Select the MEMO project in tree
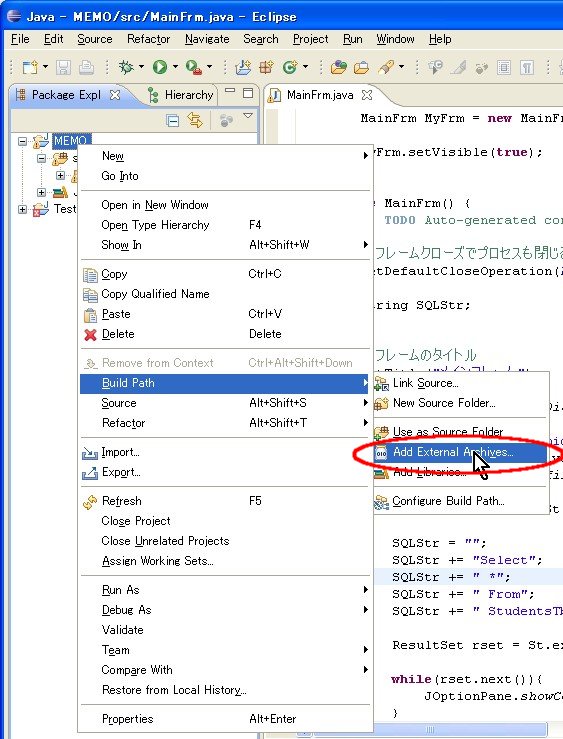The height and width of the screenshot is (739, 563). pos(71,140)
